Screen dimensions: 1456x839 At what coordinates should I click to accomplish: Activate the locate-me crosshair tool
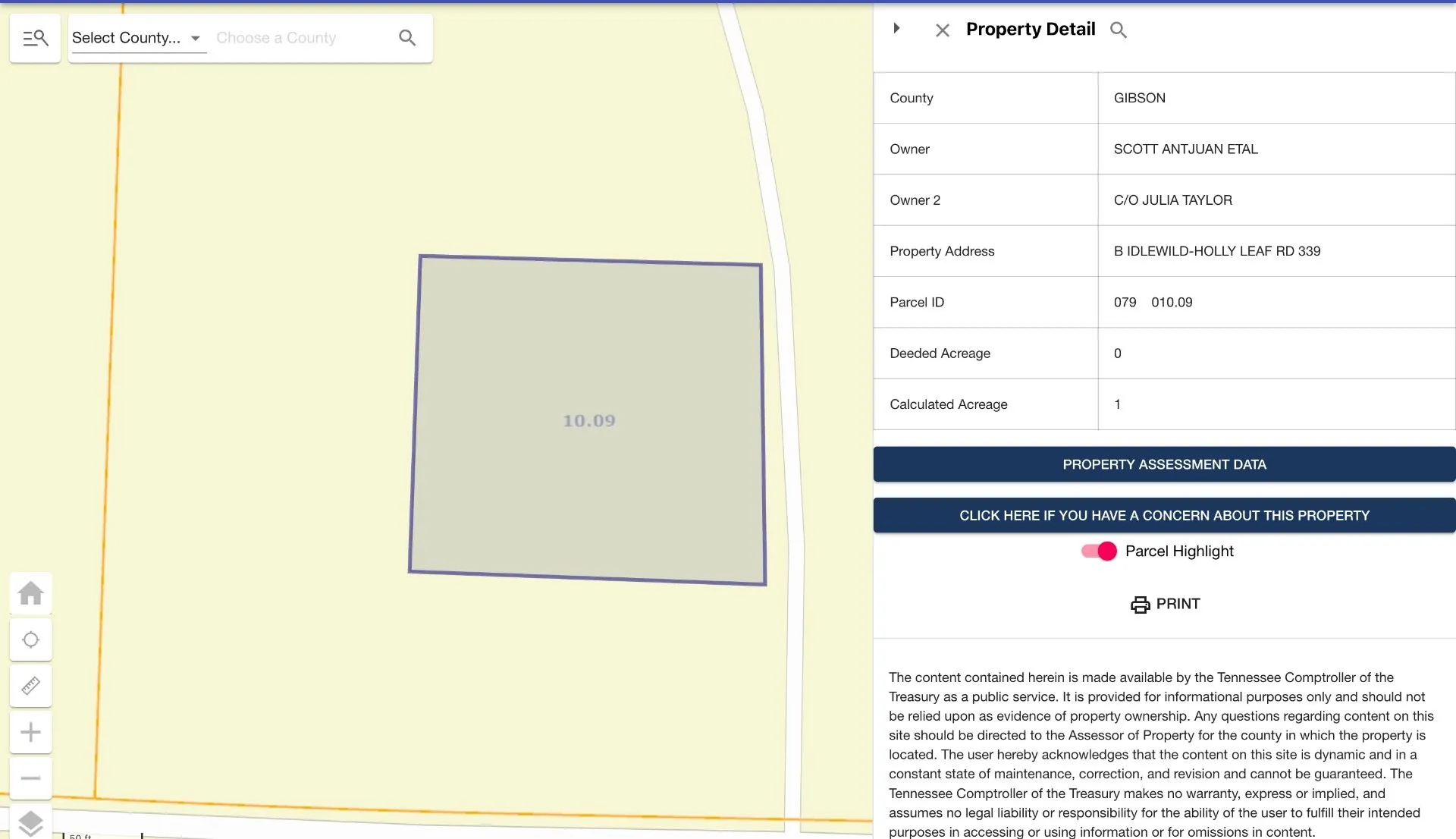(x=31, y=639)
